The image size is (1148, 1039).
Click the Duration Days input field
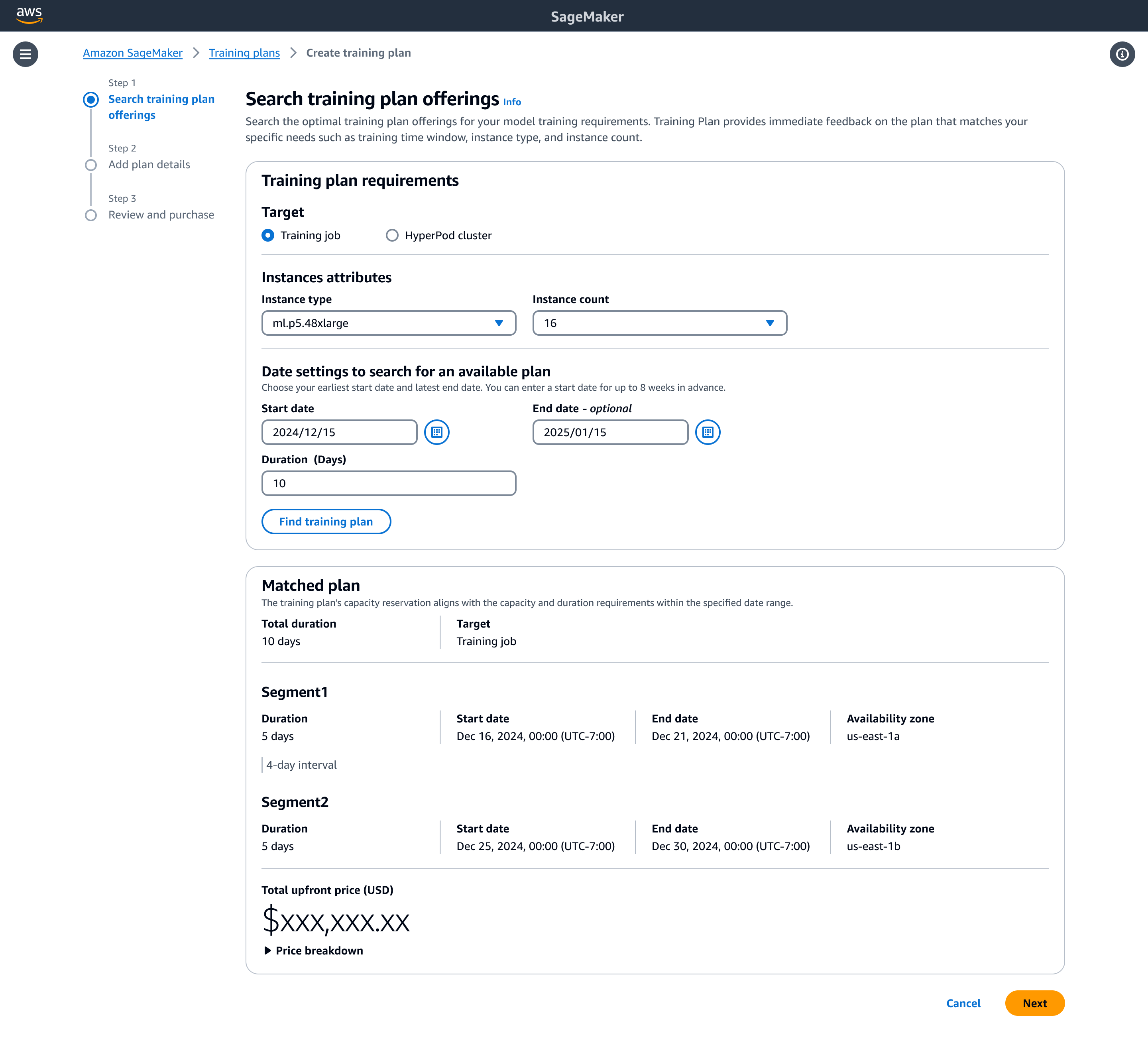coord(388,483)
